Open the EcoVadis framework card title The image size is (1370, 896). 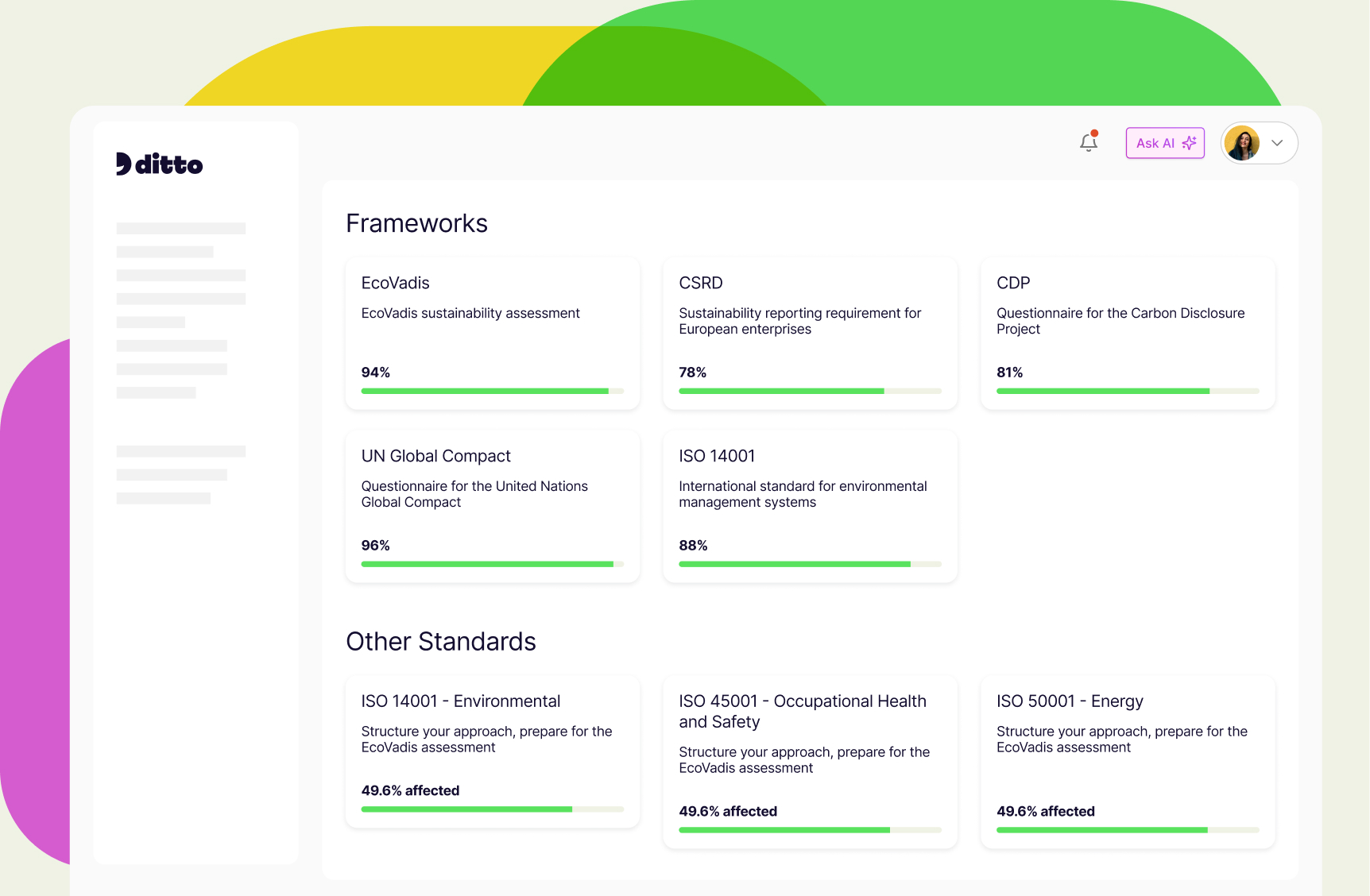395,283
